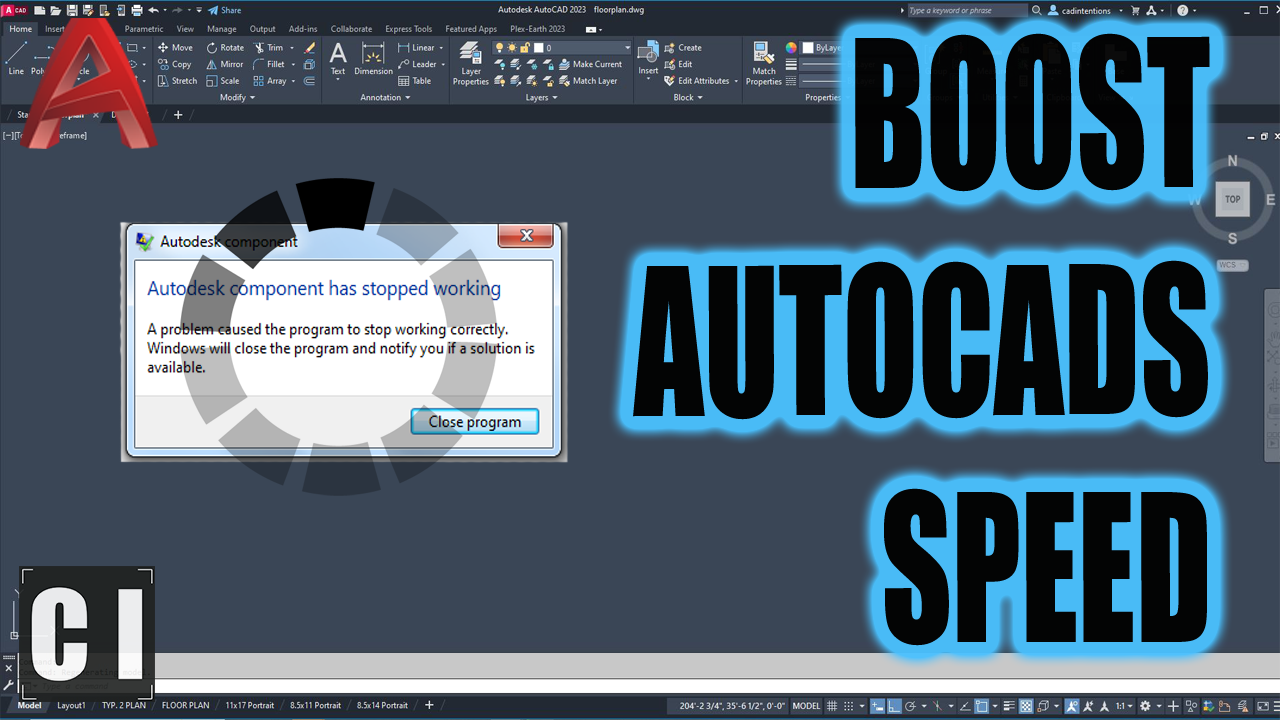Select the Move tool

coord(174,47)
